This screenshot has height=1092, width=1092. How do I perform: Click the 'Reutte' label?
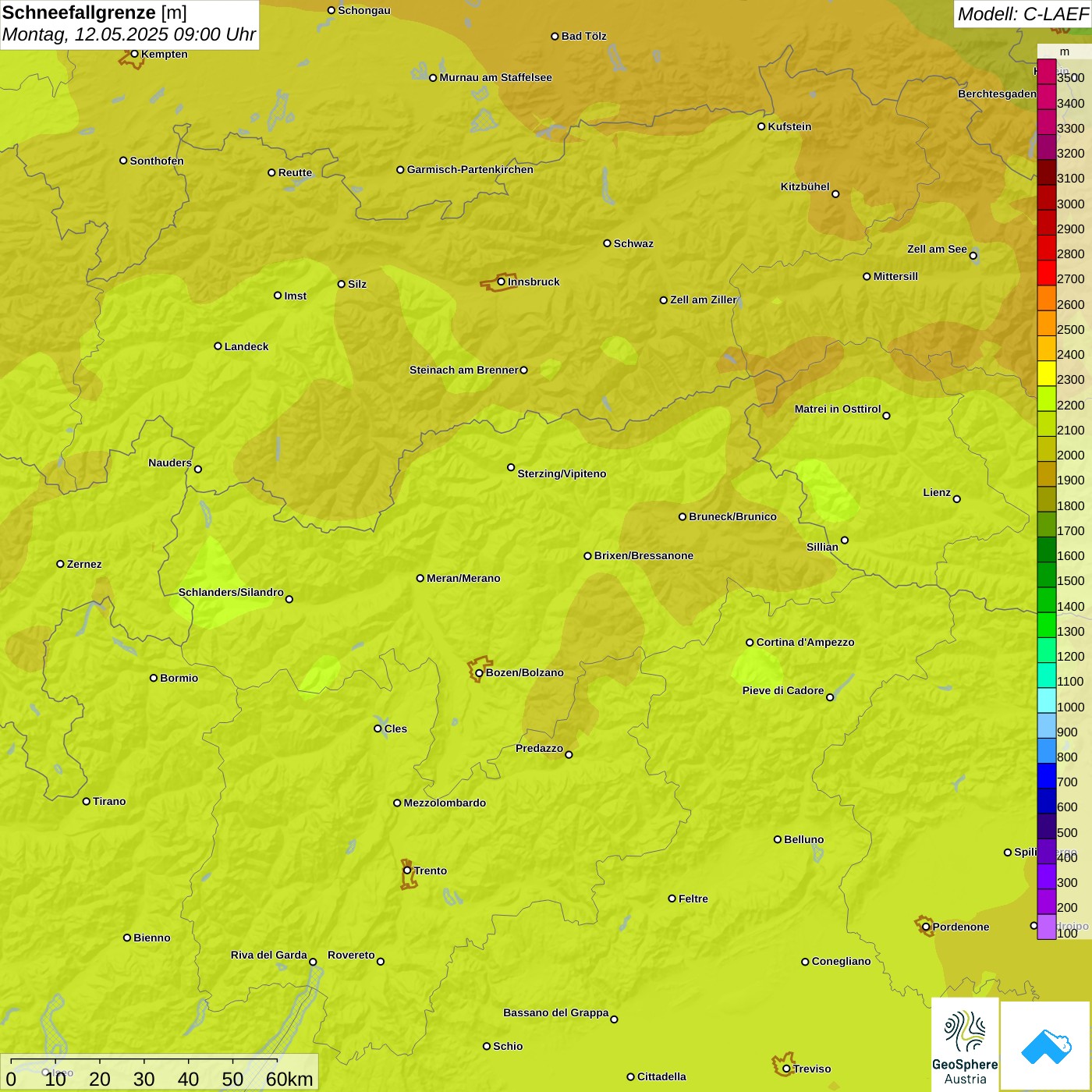(295, 172)
